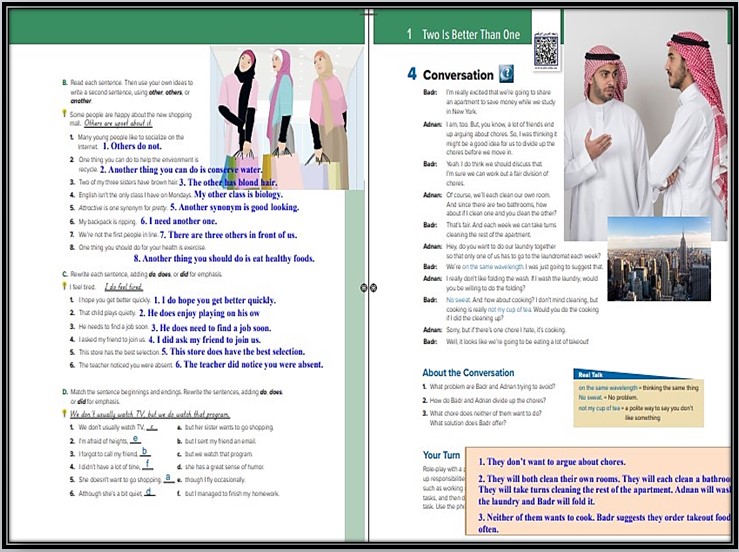Click the previous page arrow between the pages

click(x=363, y=288)
